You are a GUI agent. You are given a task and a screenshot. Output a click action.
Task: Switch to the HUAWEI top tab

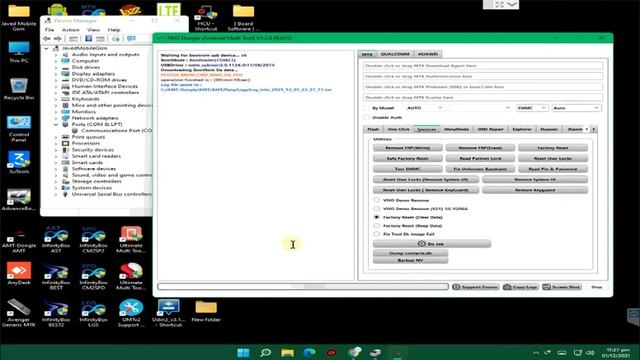coord(427,54)
